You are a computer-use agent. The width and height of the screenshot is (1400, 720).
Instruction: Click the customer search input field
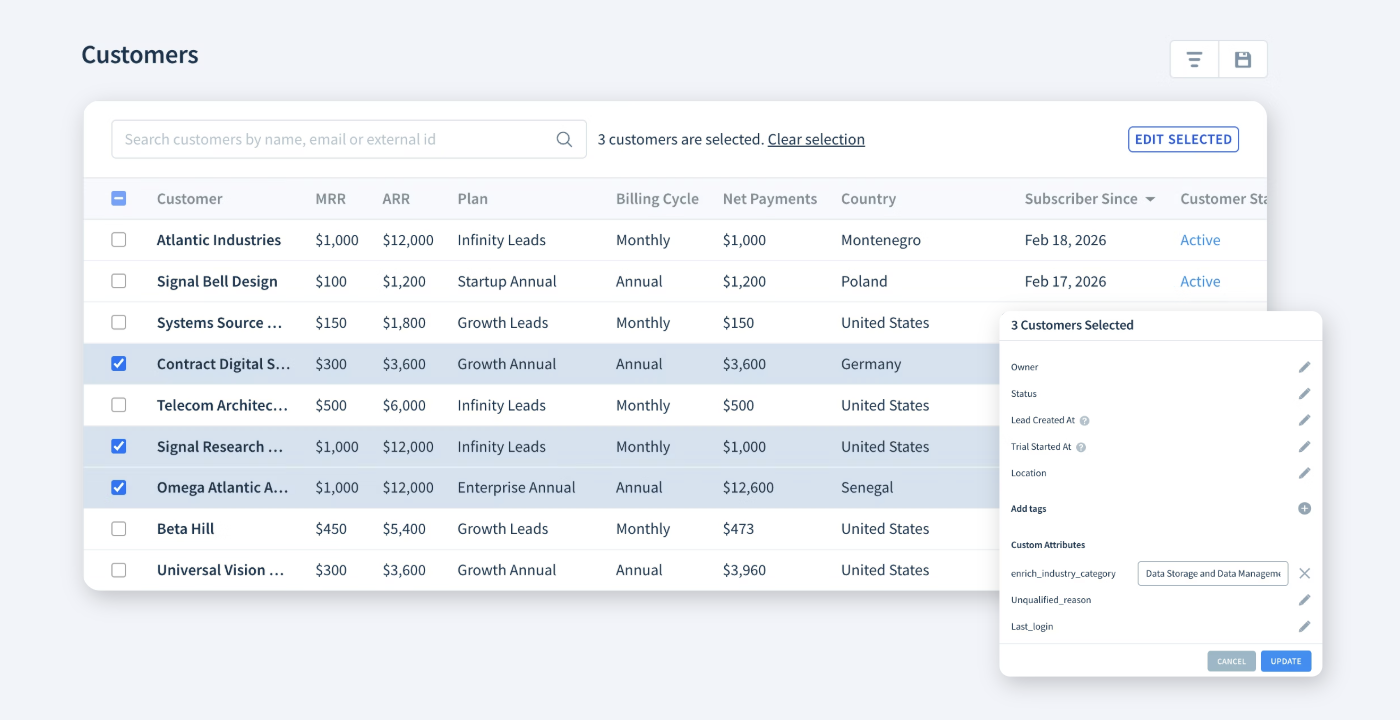330,139
